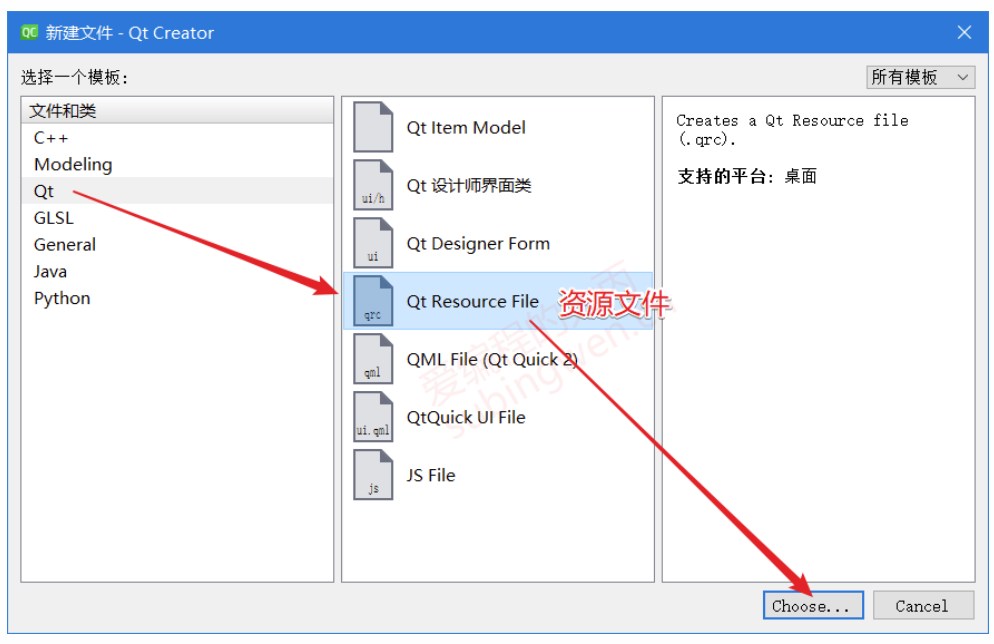
Task: Click the ui/h designer class file icon
Action: 373,185
